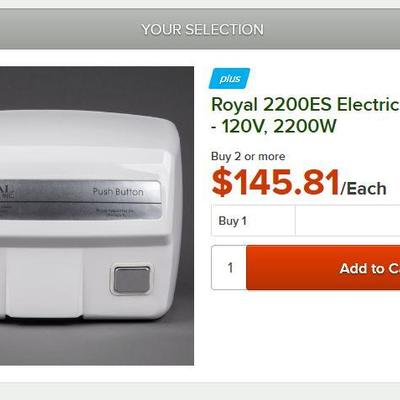The image size is (400, 400).
Task: Click the blue "plus" badge
Action: point(229,79)
